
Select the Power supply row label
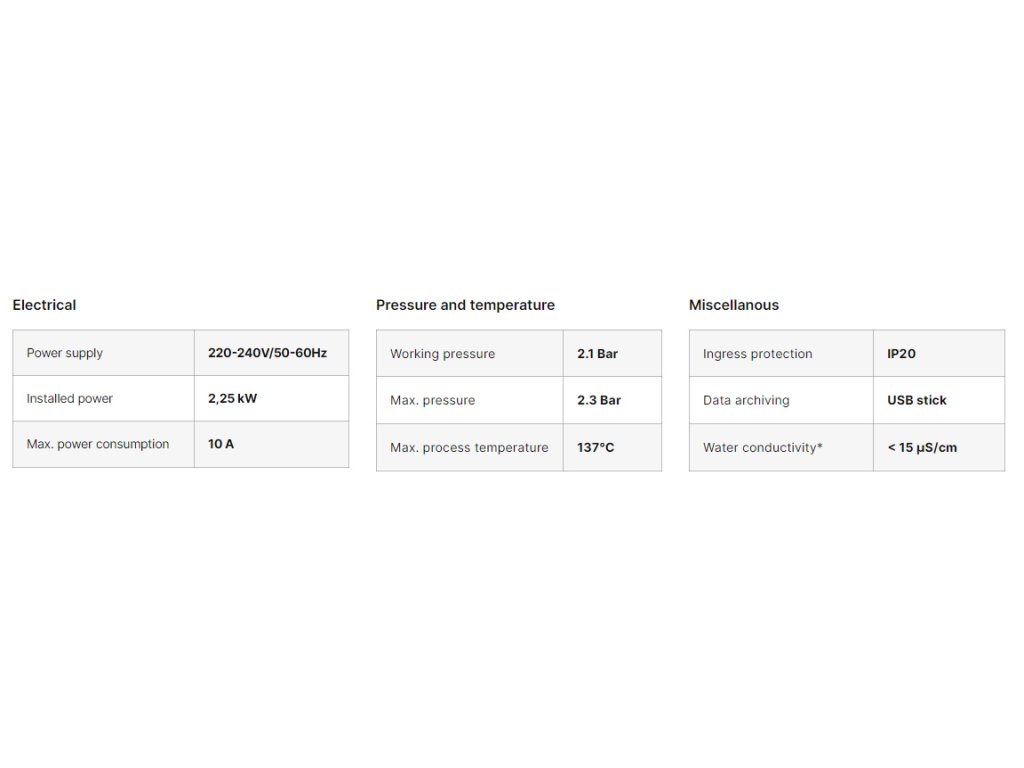tap(65, 353)
